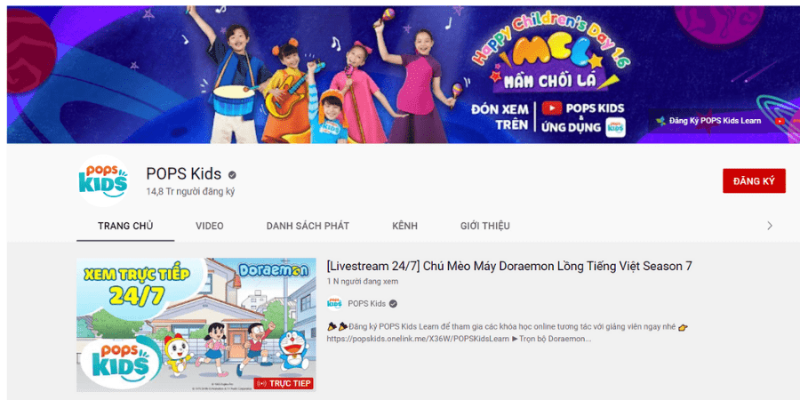Click the Children's Day channel banner image
Screen dimensions: 800x400
(403, 74)
